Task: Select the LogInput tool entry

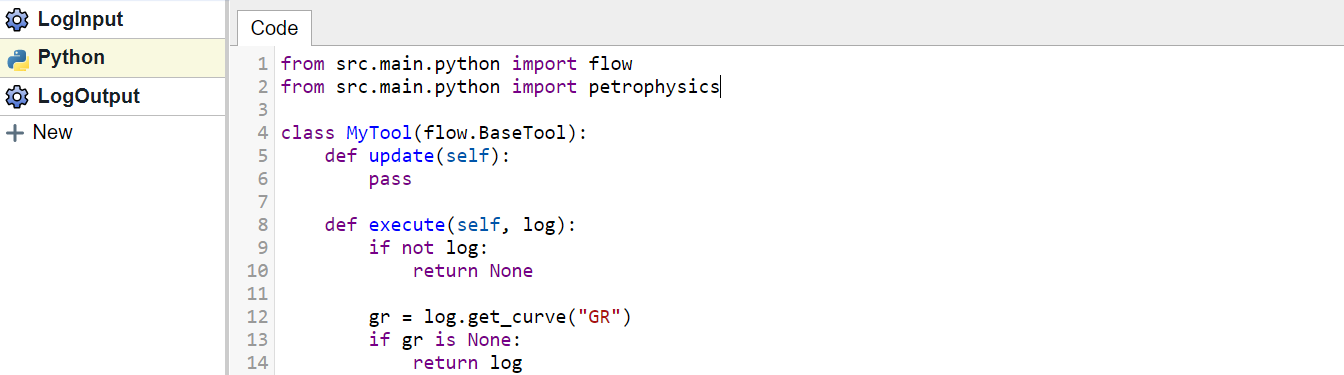Action: tap(113, 19)
